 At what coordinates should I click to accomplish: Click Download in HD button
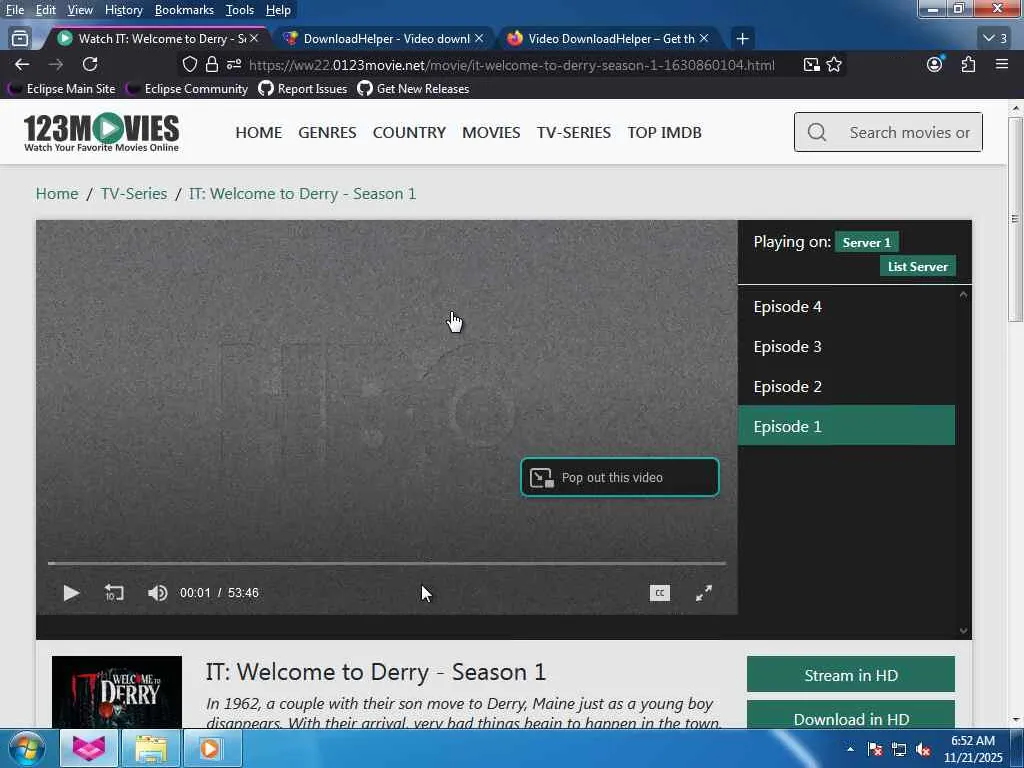tap(851, 715)
